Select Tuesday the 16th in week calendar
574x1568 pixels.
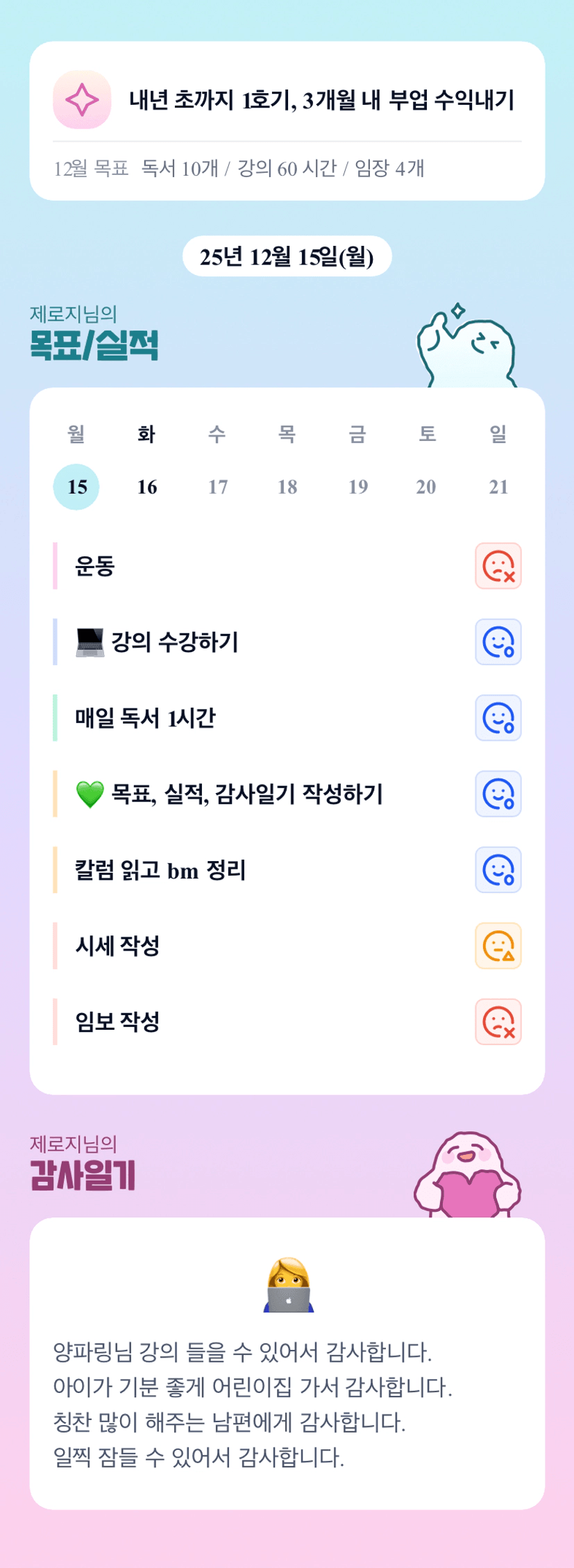point(146,487)
